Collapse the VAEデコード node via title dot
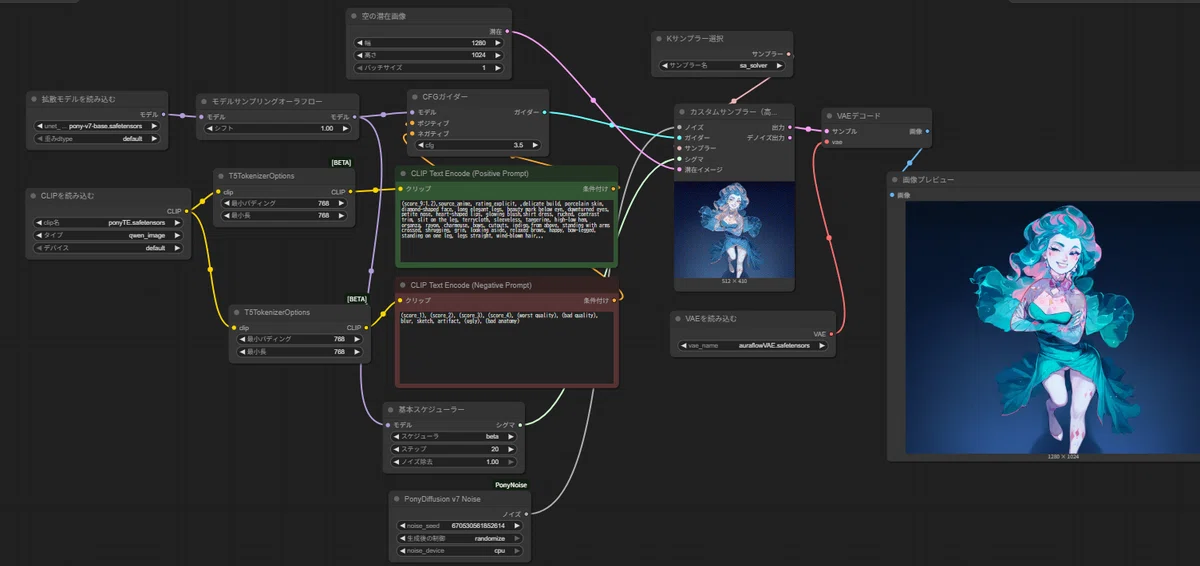 (828, 116)
